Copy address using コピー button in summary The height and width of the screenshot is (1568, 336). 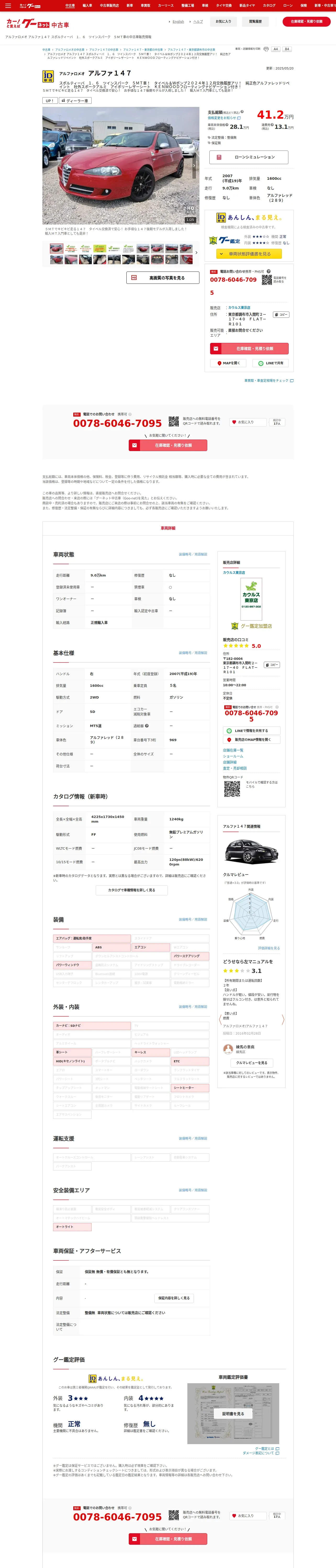281,315
